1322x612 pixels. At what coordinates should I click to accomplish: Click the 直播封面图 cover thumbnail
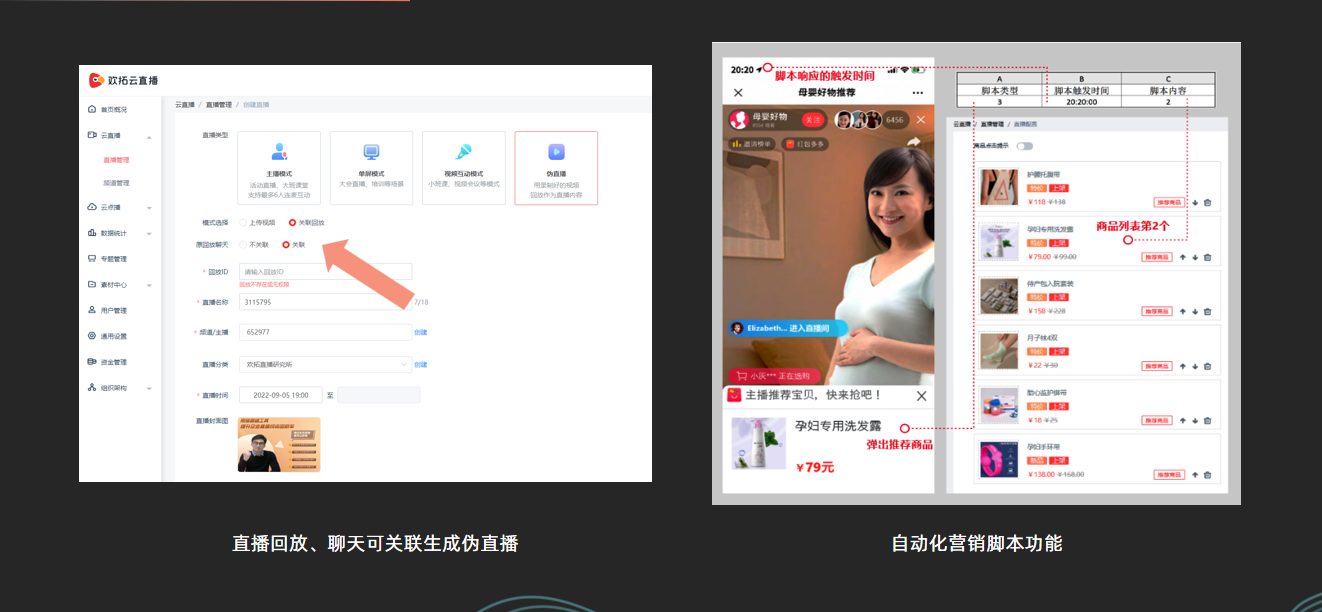[x=279, y=445]
